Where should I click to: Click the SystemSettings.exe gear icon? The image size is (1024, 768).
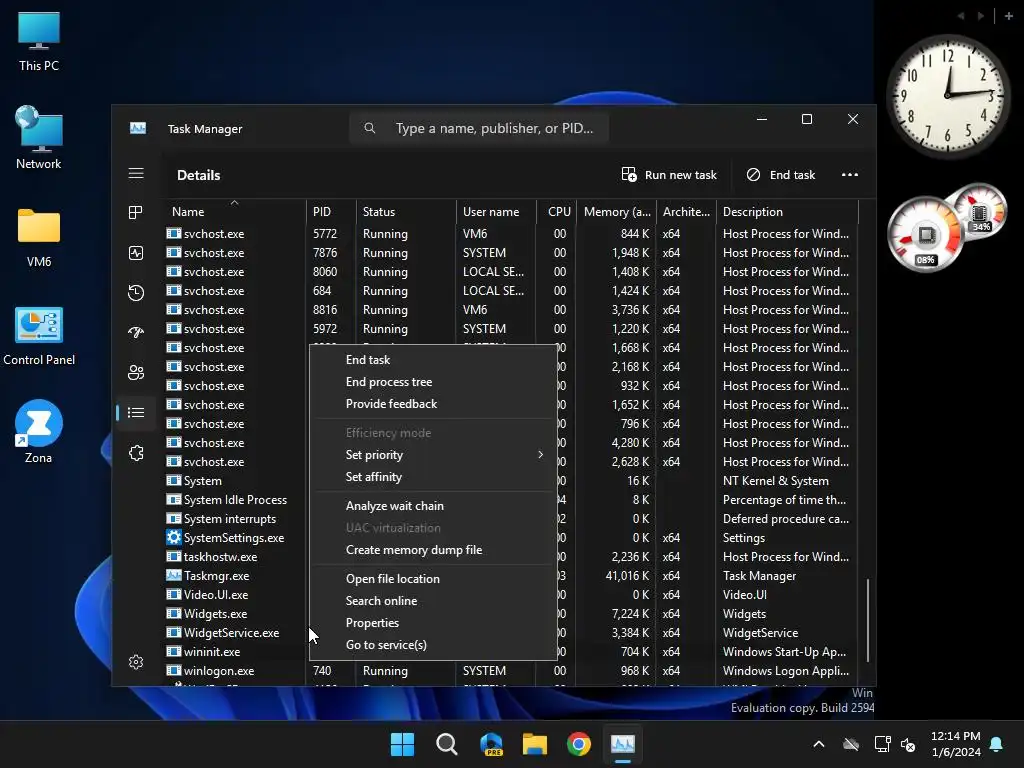tap(173, 537)
